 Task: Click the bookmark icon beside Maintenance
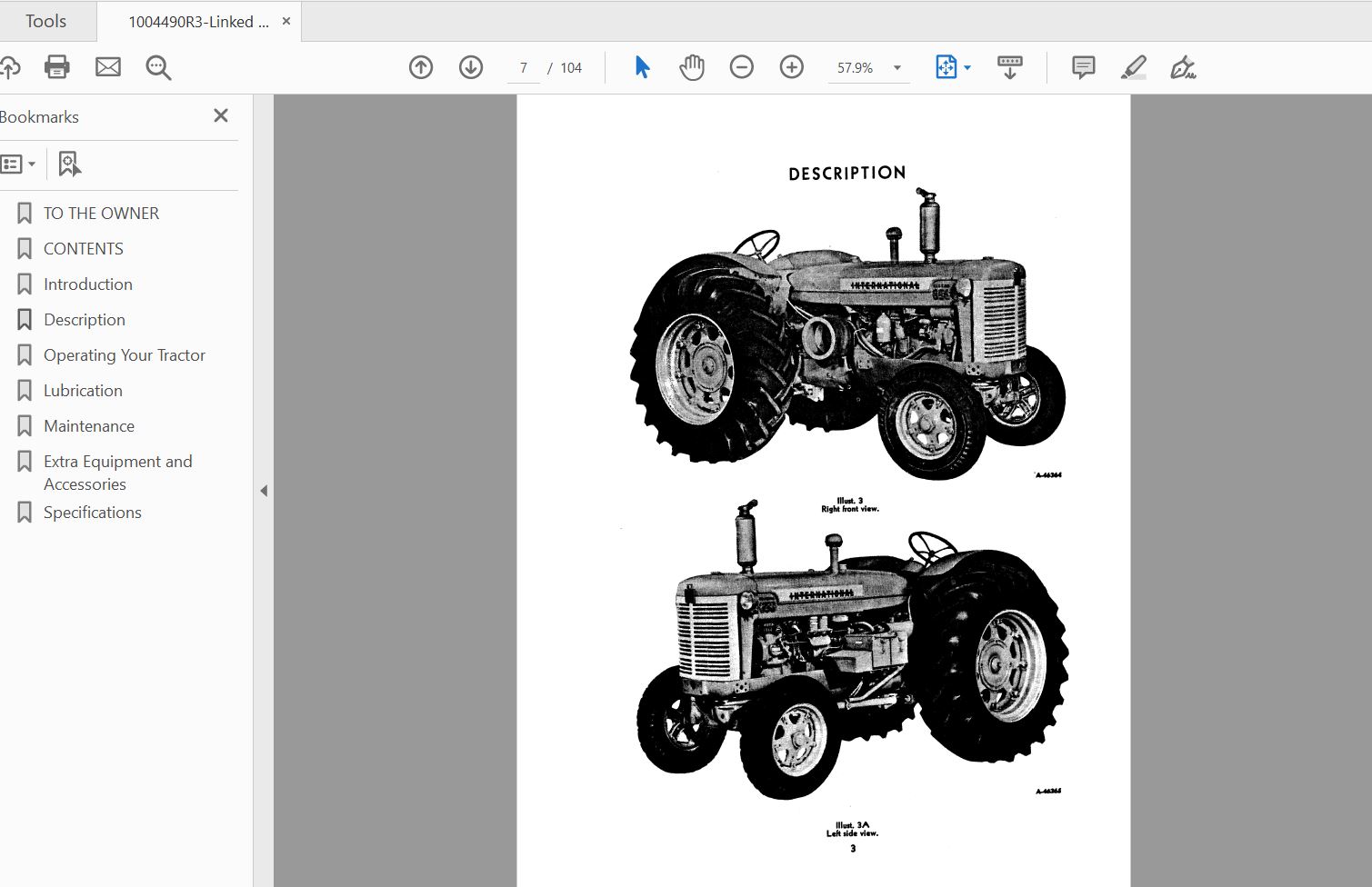tap(25, 426)
